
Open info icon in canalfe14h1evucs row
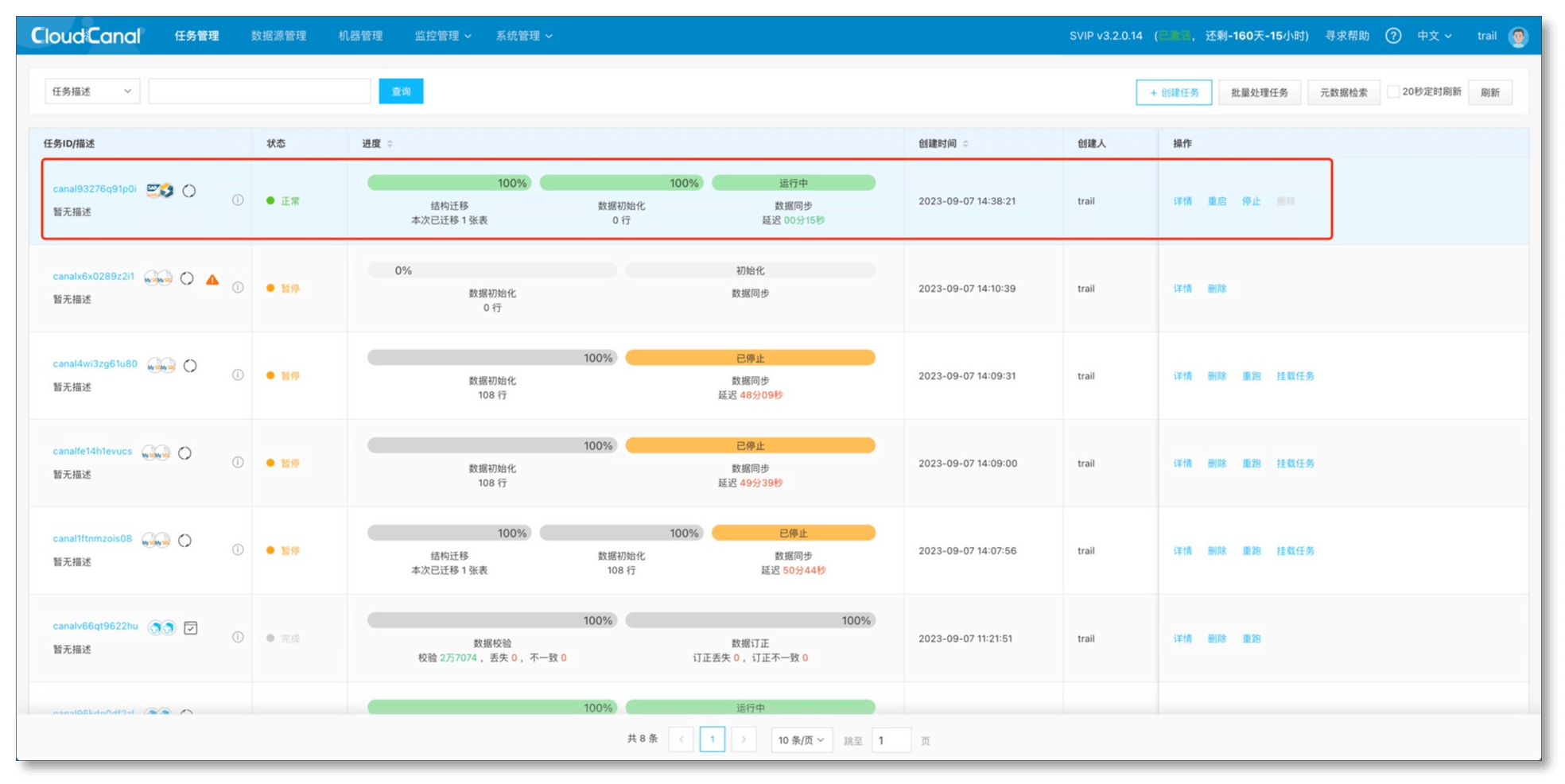[x=238, y=463]
